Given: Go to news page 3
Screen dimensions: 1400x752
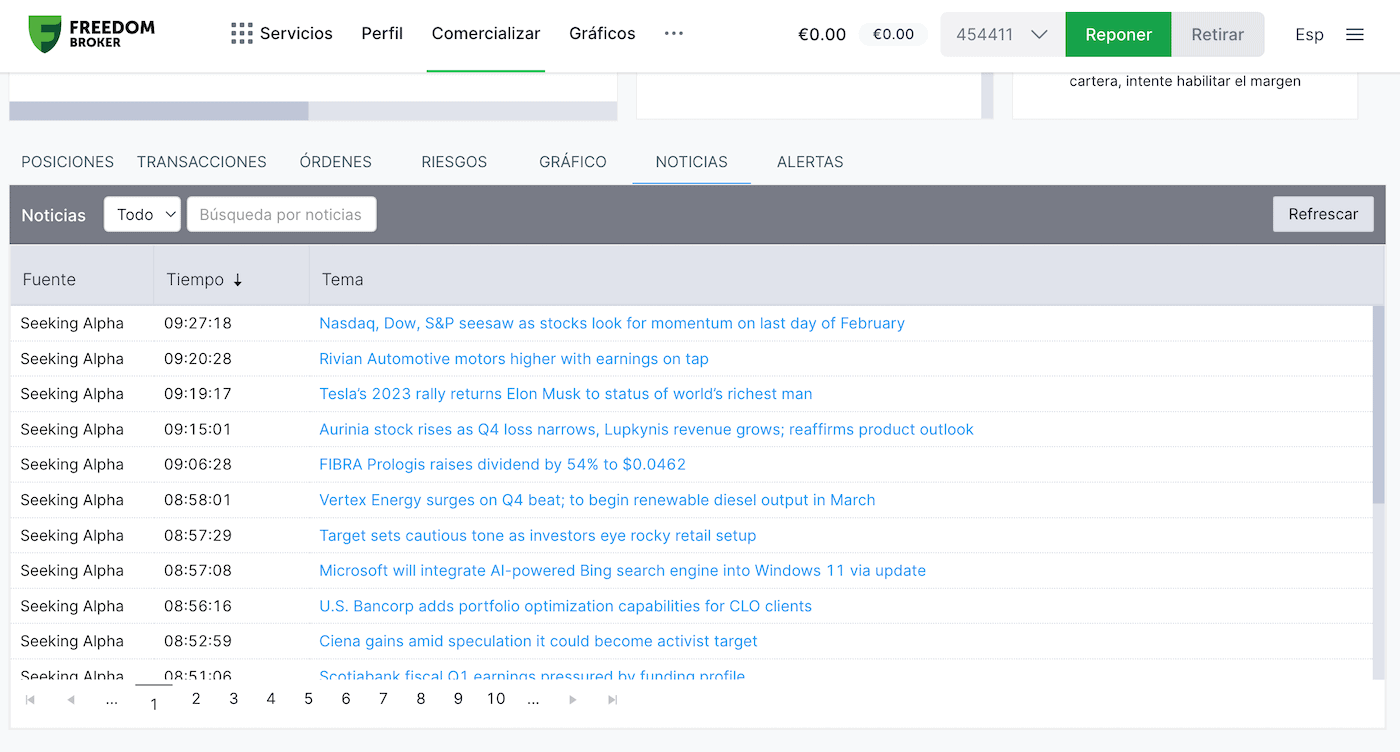Looking at the screenshot, I should (x=234, y=699).
